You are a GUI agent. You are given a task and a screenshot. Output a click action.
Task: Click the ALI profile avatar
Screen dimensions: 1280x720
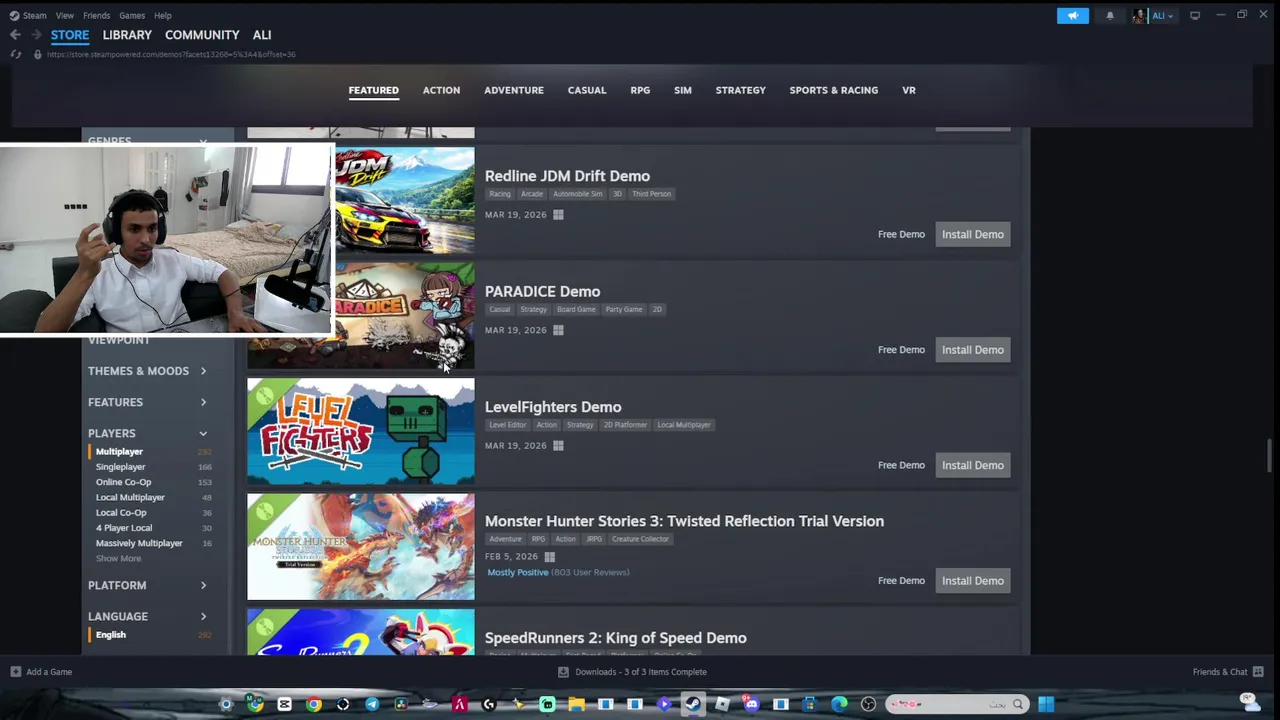1139,15
